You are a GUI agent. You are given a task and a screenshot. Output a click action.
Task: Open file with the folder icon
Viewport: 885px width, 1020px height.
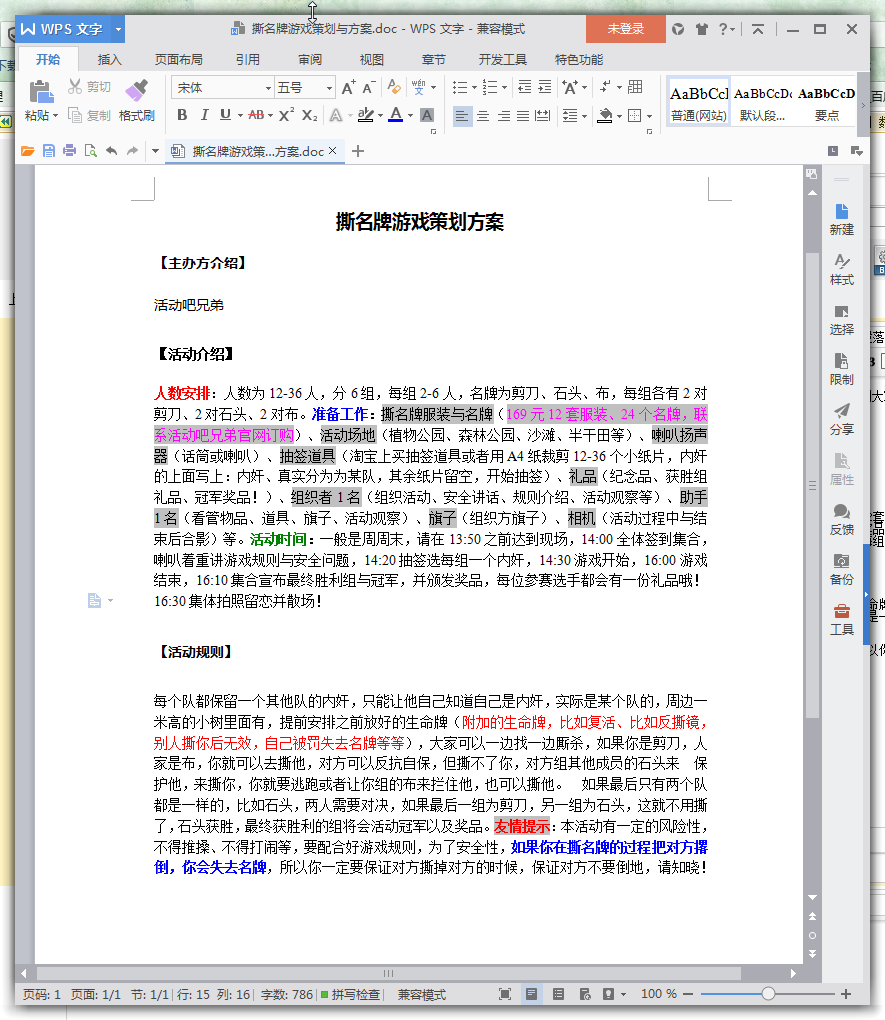[x=27, y=151]
